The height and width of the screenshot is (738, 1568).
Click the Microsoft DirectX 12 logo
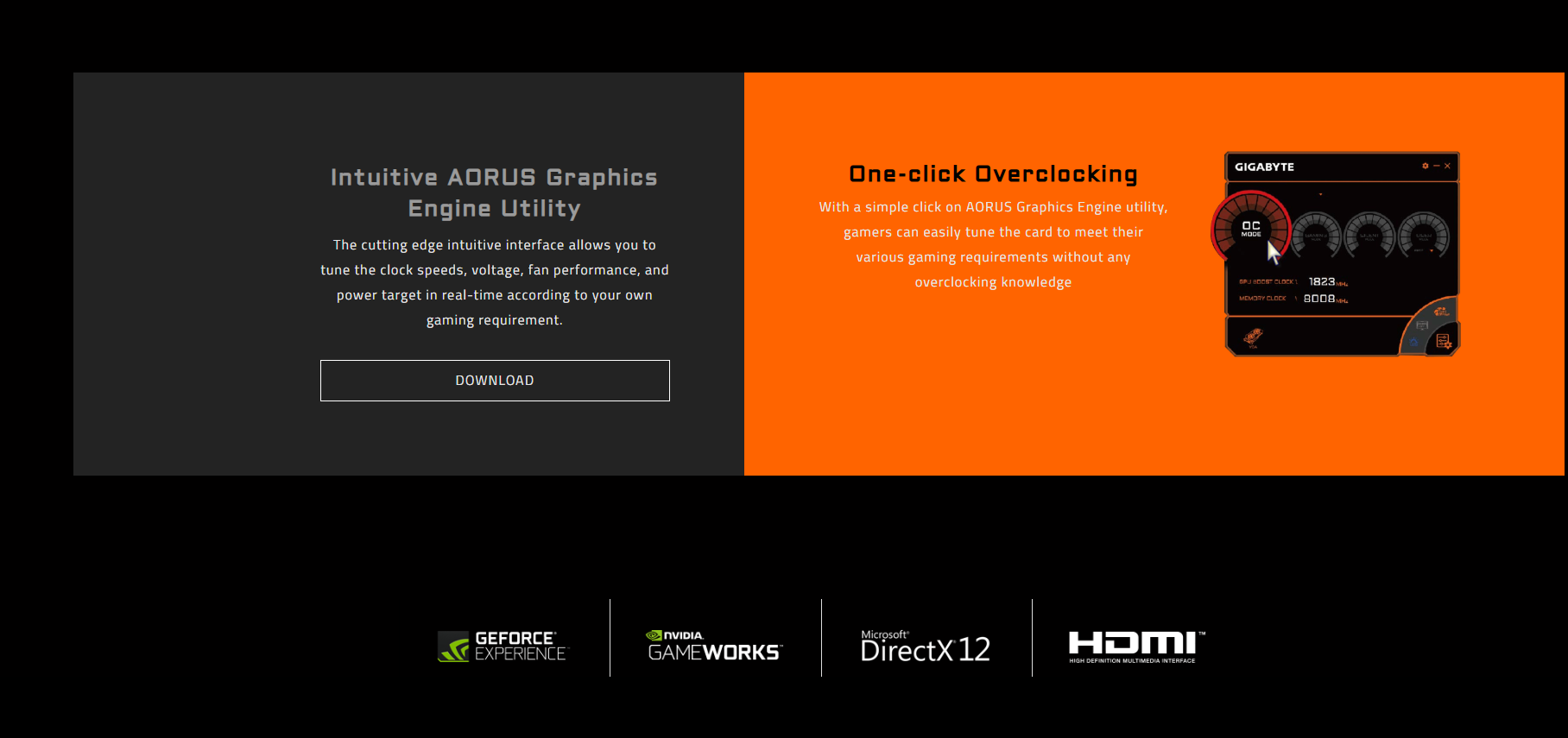pos(925,646)
